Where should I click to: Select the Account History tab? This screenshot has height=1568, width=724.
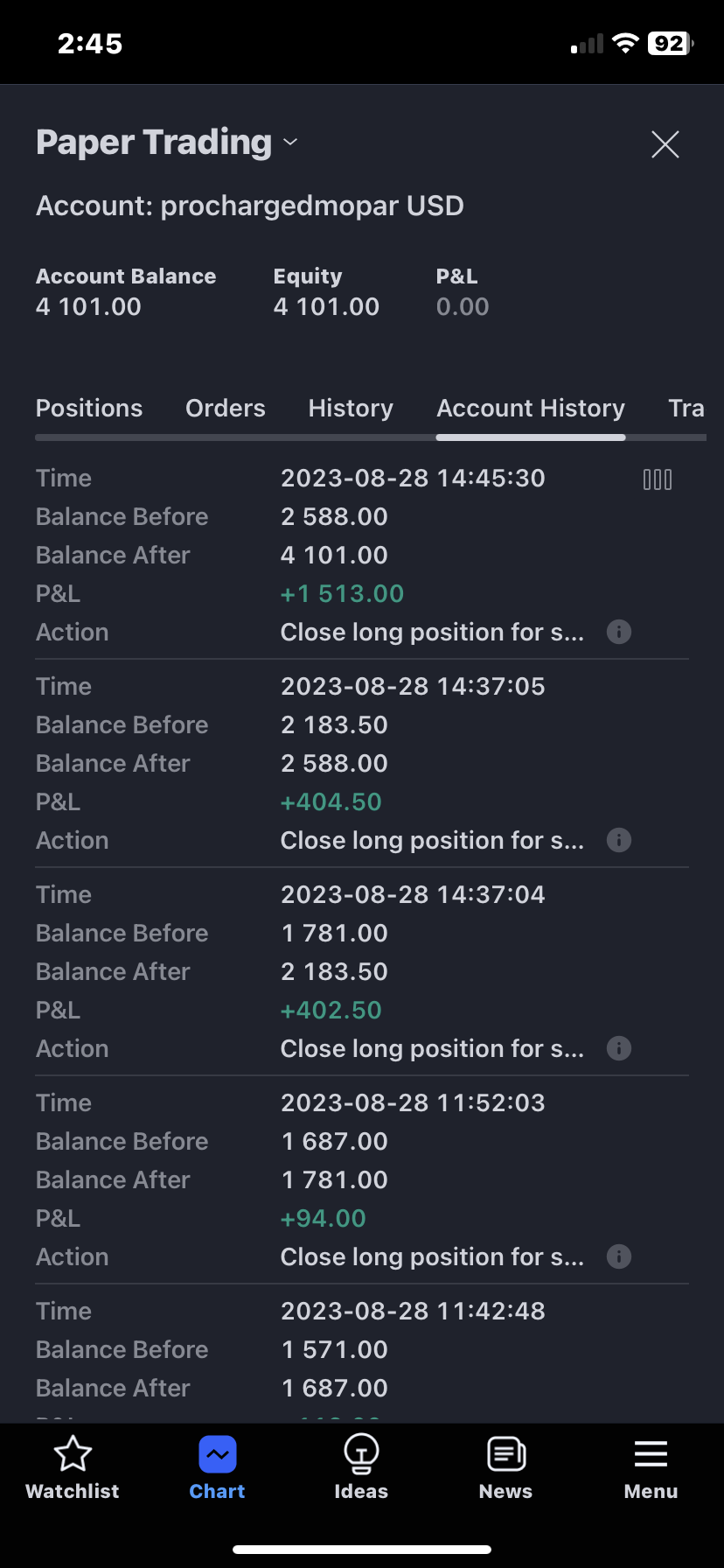click(531, 409)
